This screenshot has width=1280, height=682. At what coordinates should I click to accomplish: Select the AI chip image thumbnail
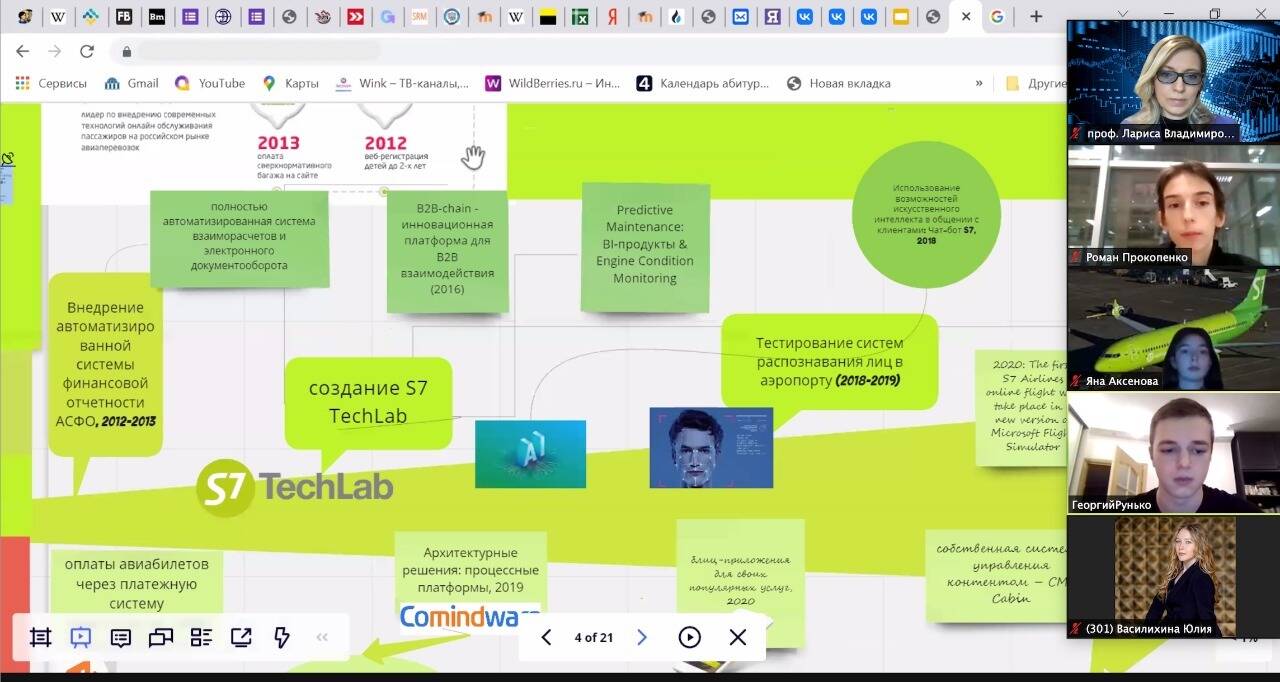click(x=530, y=454)
